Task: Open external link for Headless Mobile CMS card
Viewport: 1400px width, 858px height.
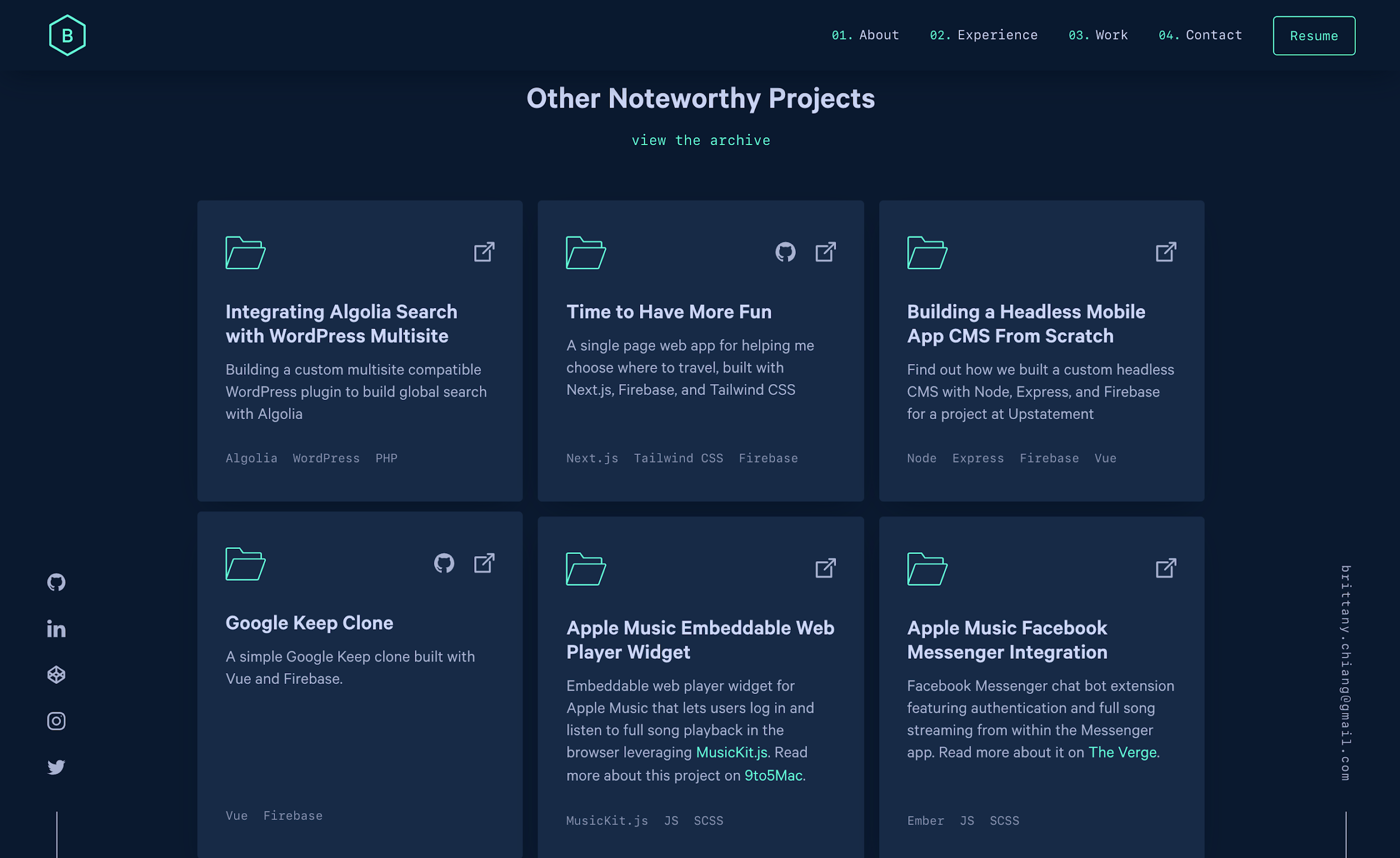Action: coord(1166,251)
